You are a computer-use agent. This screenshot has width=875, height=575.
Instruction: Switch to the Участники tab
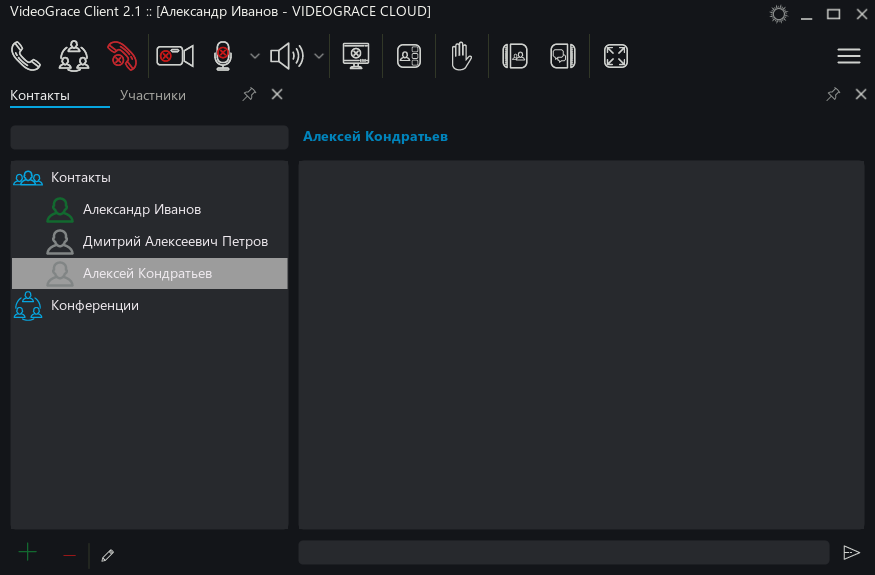click(x=153, y=96)
